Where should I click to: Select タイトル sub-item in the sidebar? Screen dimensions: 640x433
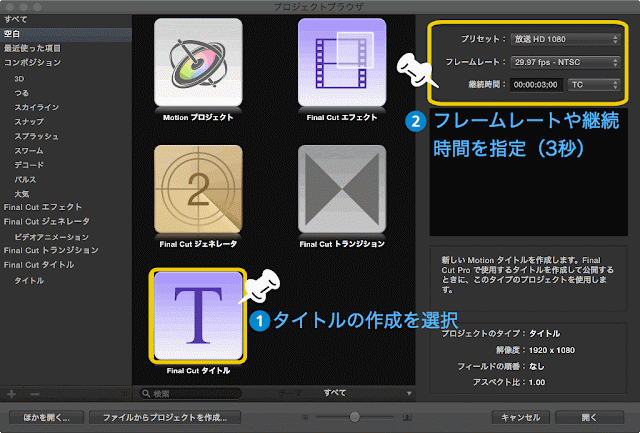(x=29, y=280)
